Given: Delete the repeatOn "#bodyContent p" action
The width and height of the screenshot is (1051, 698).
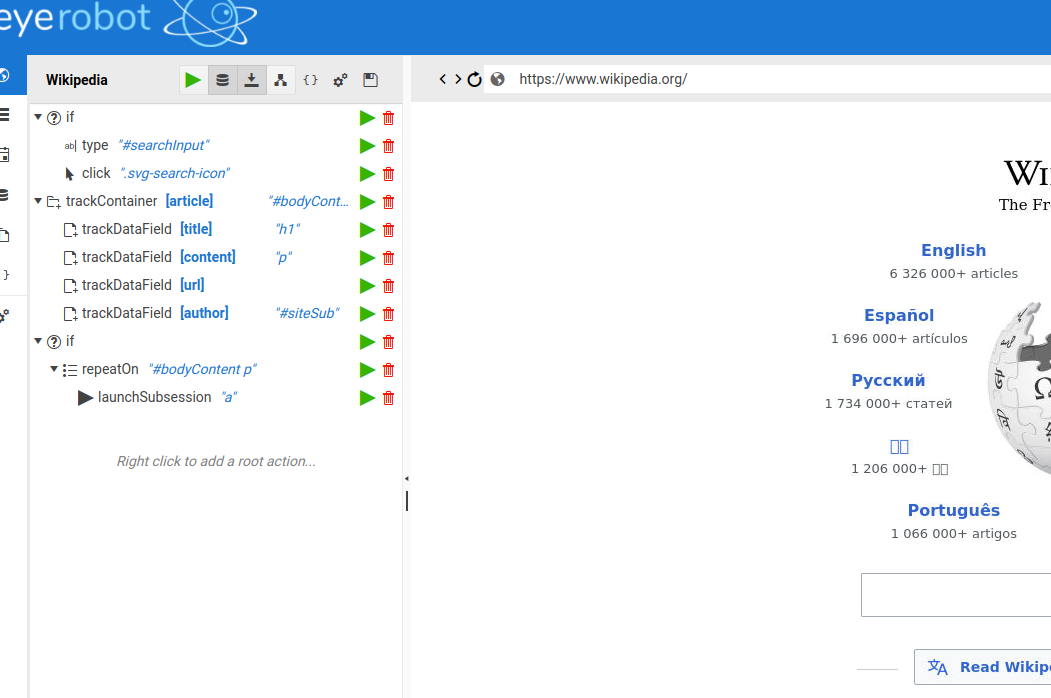Looking at the screenshot, I should coord(388,370).
